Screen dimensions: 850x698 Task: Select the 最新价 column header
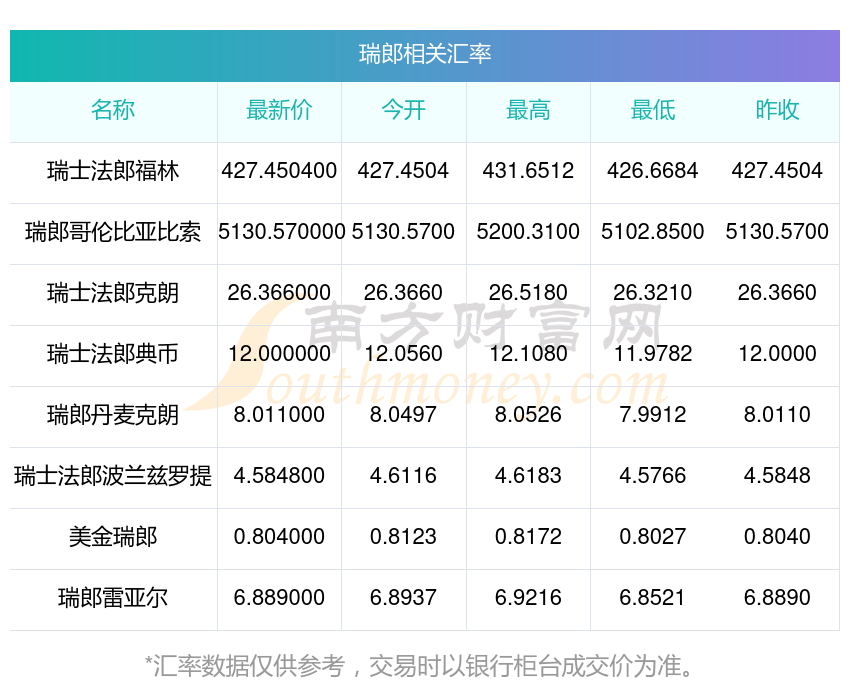(x=279, y=110)
